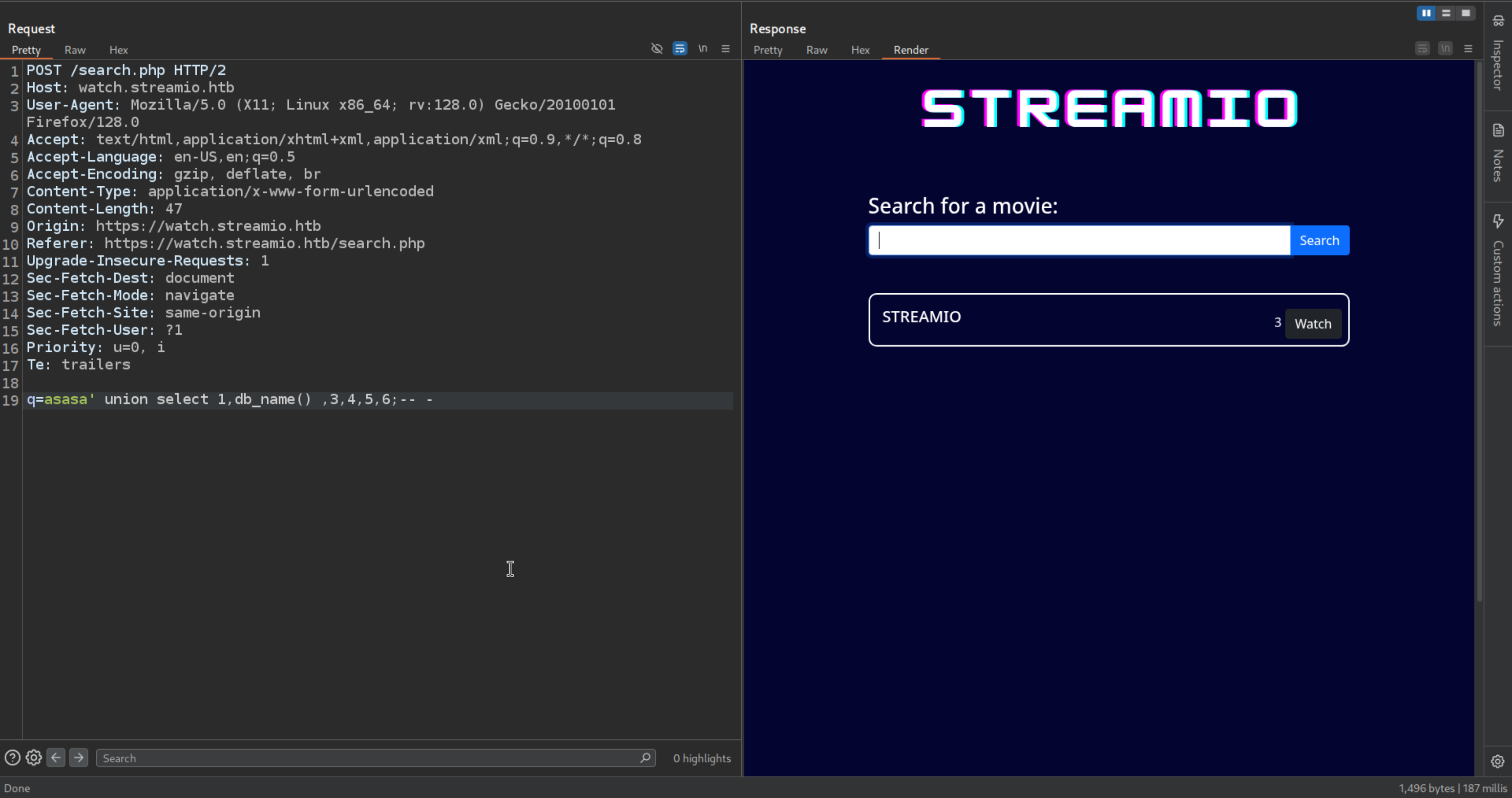Go to next search match arrow
This screenshot has height=798, width=1512.
click(x=78, y=758)
